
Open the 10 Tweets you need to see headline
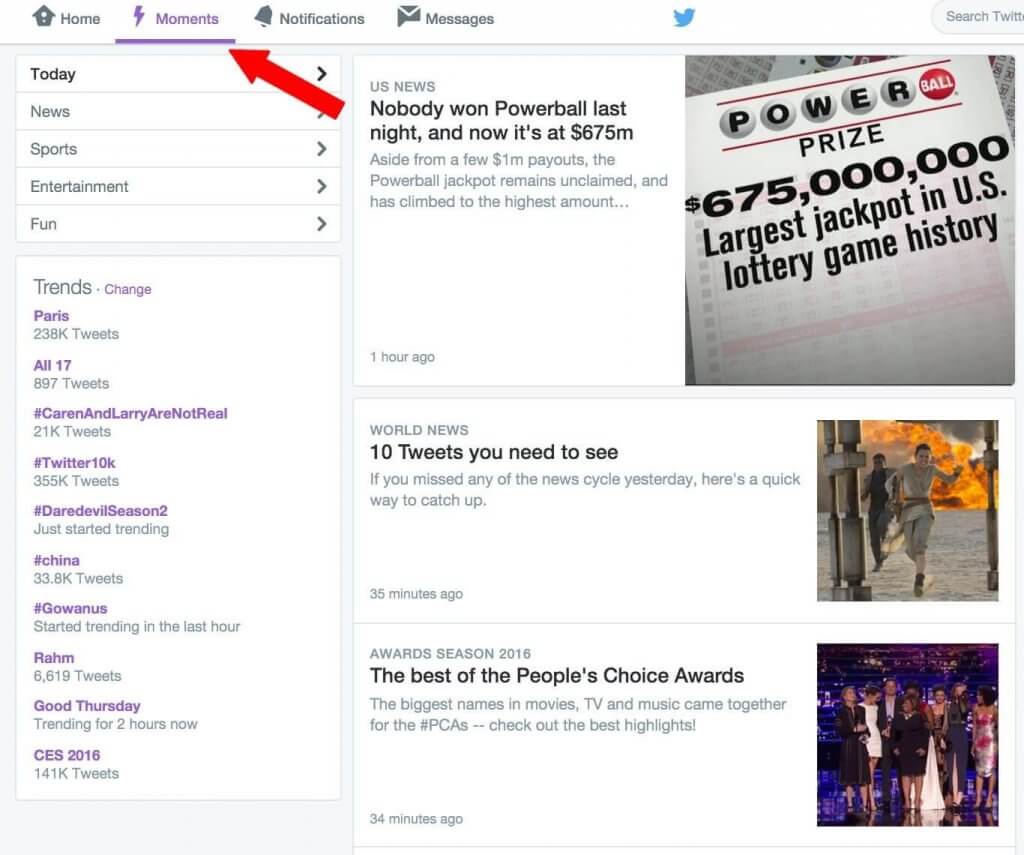pos(494,452)
